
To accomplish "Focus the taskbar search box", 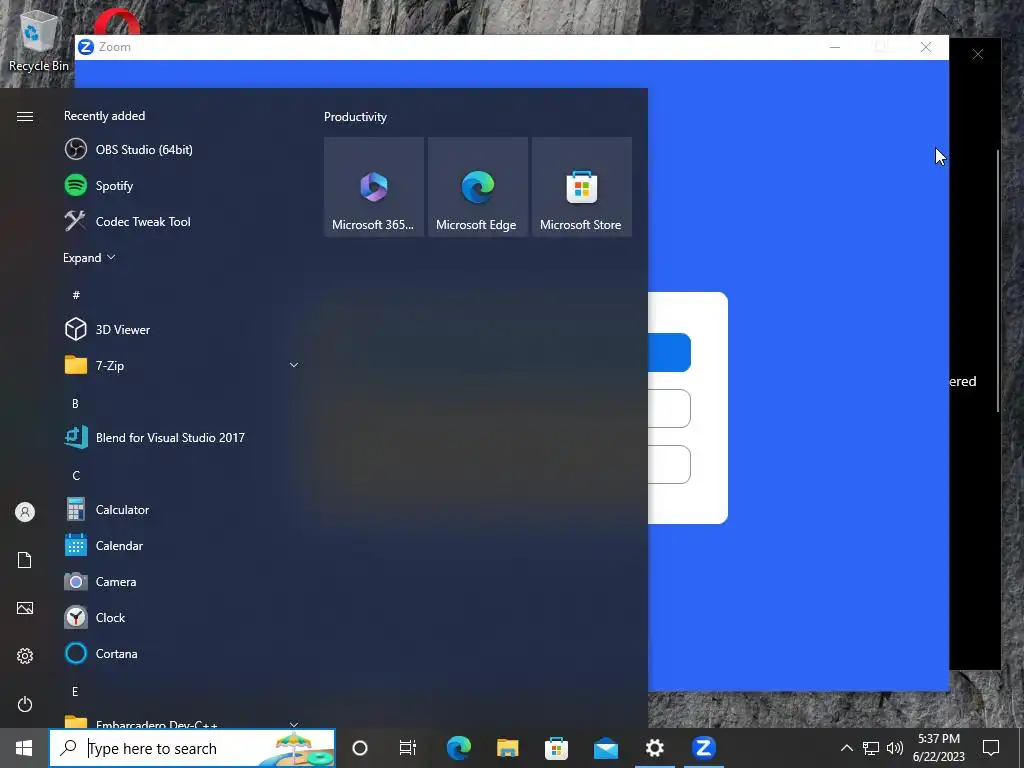I will (x=192, y=748).
